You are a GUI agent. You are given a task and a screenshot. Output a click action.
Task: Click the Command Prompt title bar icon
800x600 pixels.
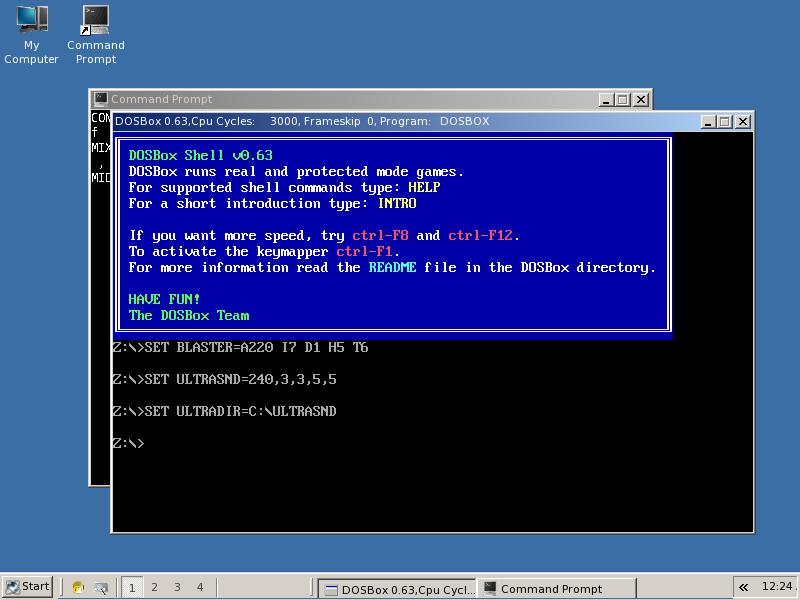[99, 98]
